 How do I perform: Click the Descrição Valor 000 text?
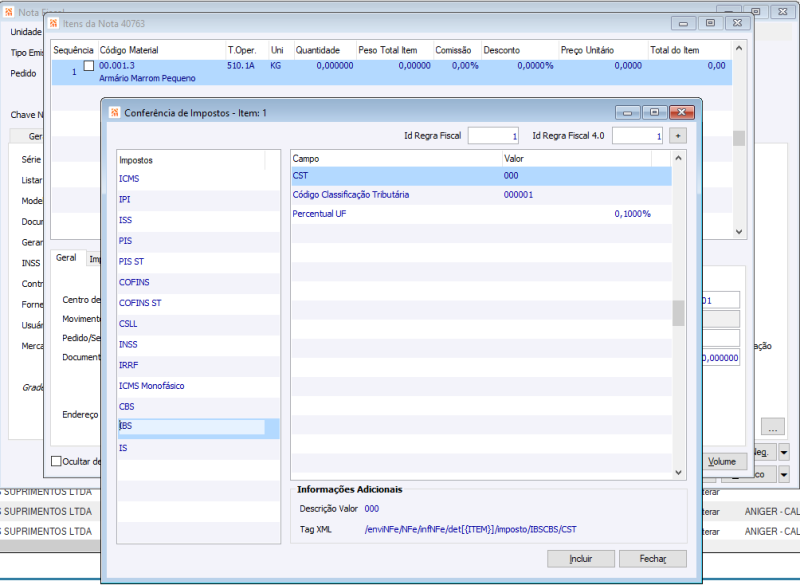[x=371, y=508]
